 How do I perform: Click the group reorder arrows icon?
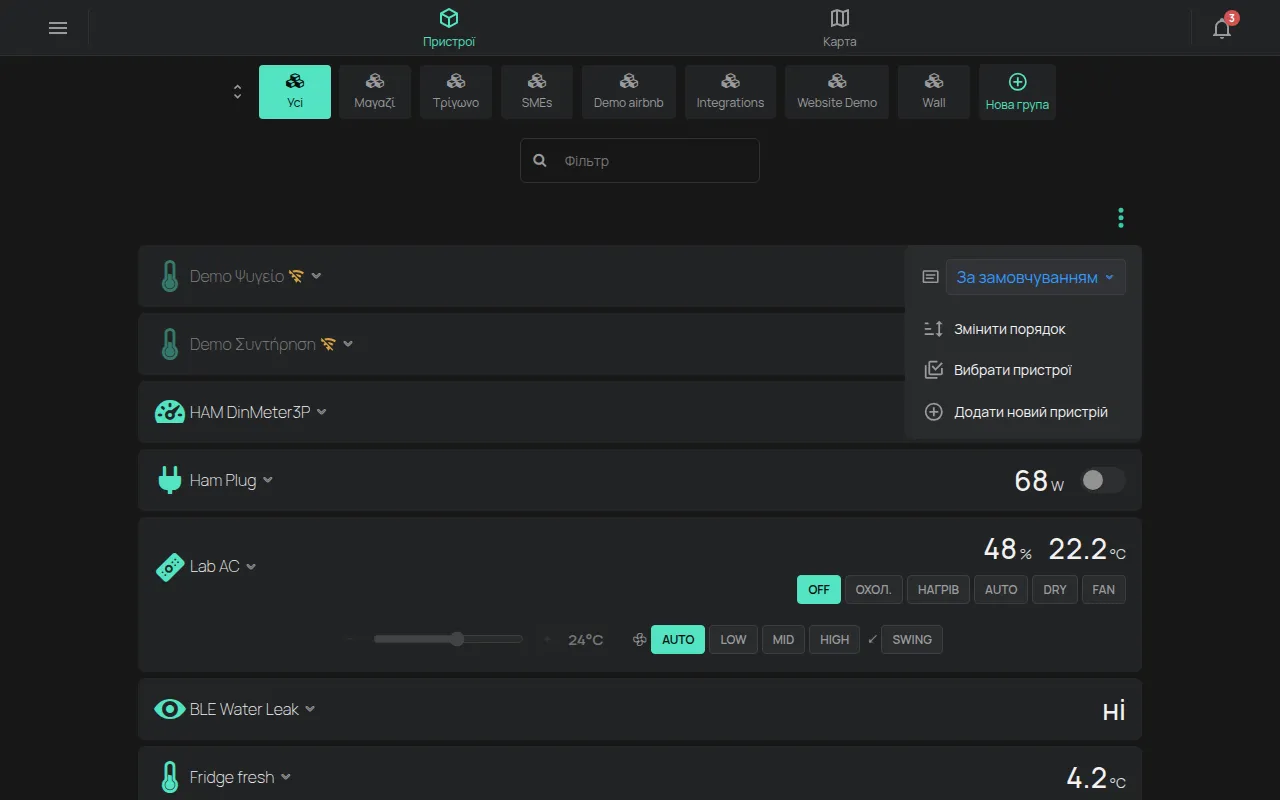pyautogui.click(x=237, y=92)
